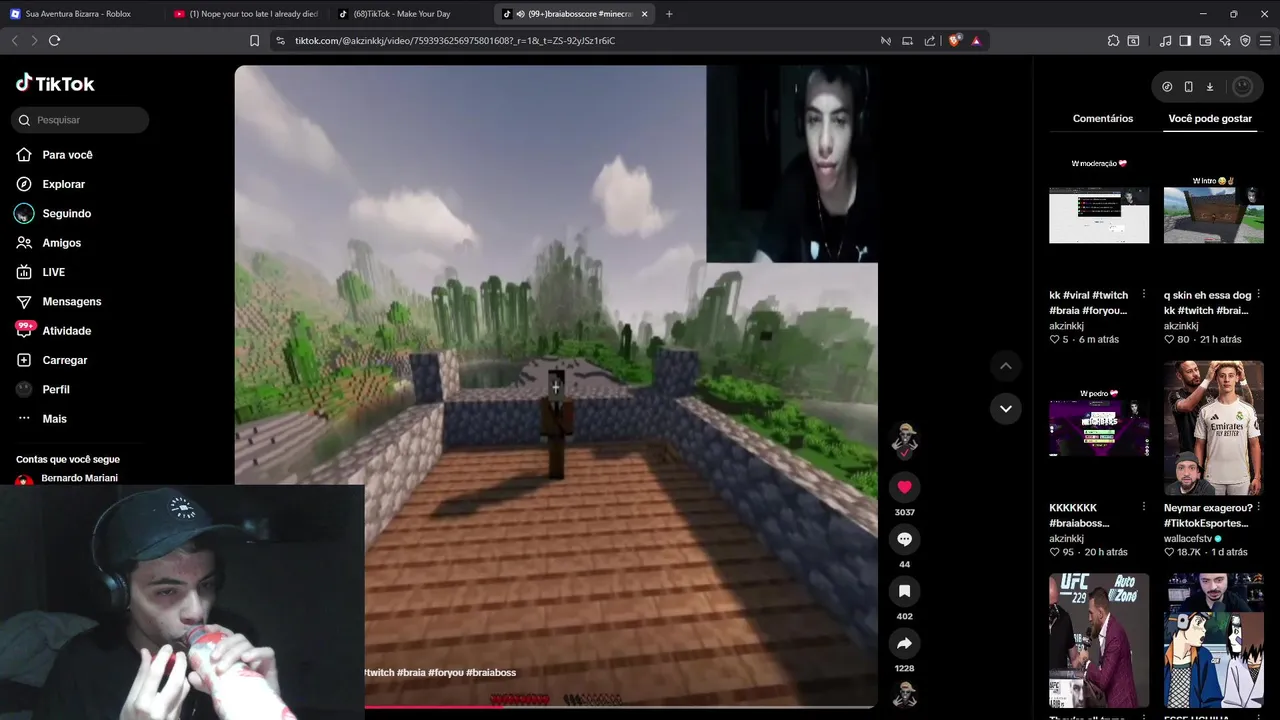
Task: Open wallacefstv profile link
Action: point(1188,538)
